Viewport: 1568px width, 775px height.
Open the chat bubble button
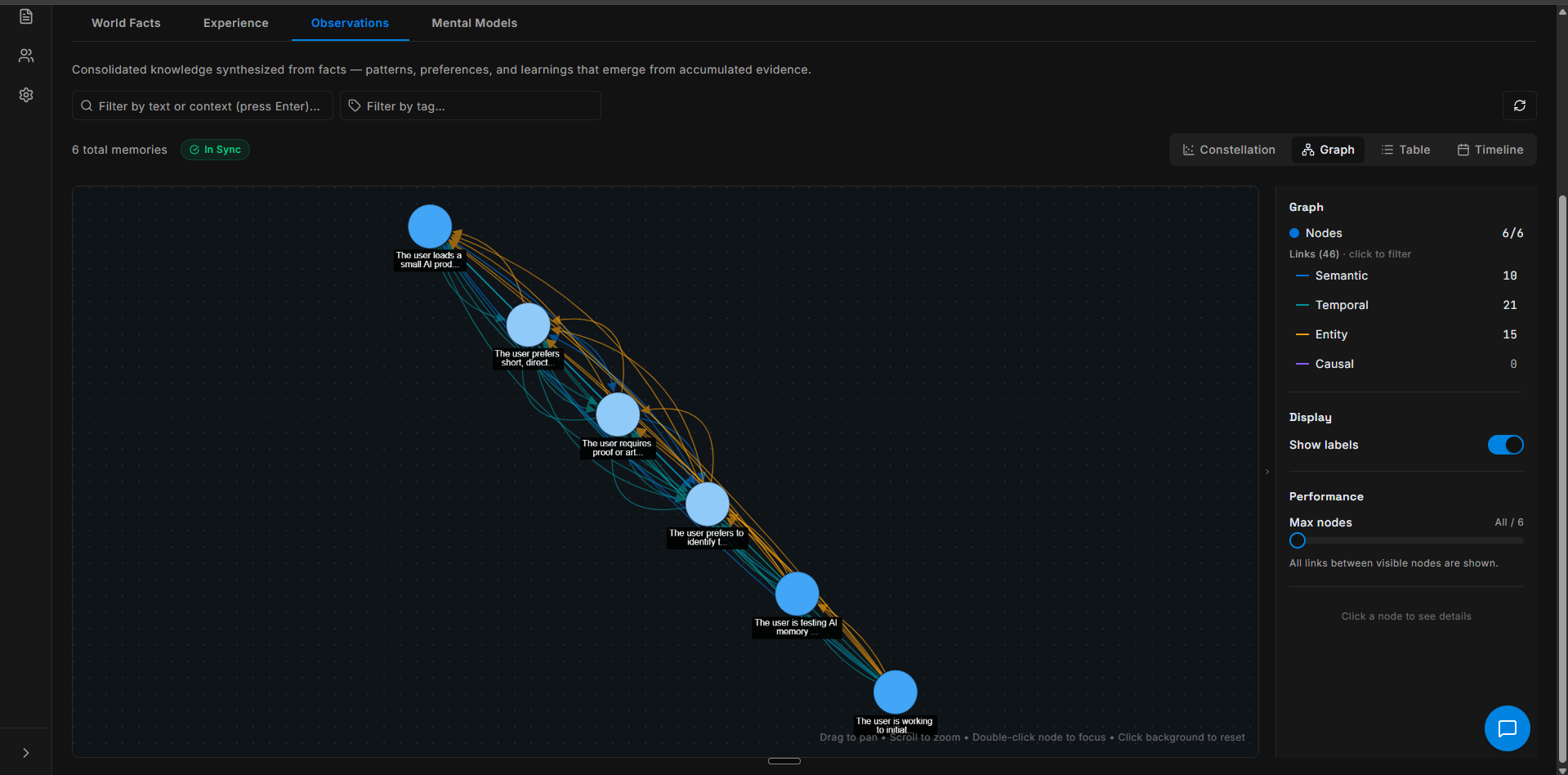(1508, 728)
